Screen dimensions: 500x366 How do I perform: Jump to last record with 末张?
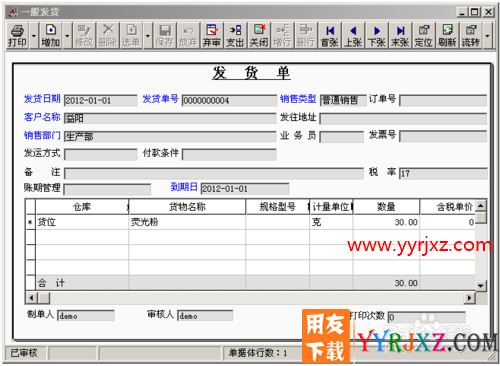point(400,35)
